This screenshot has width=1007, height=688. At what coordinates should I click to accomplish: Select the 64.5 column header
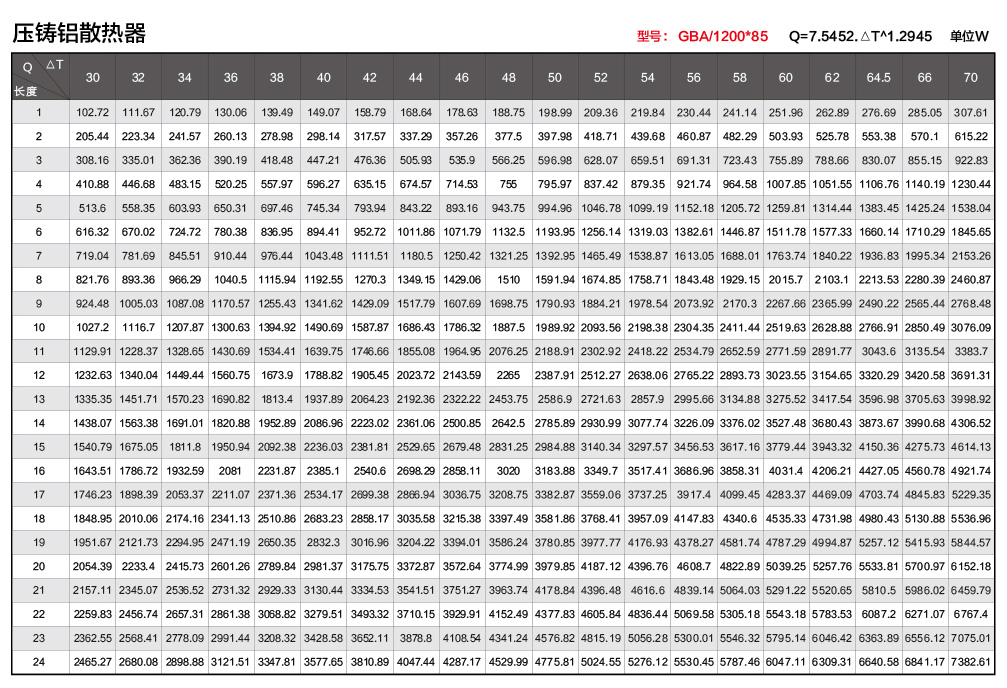pos(878,77)
